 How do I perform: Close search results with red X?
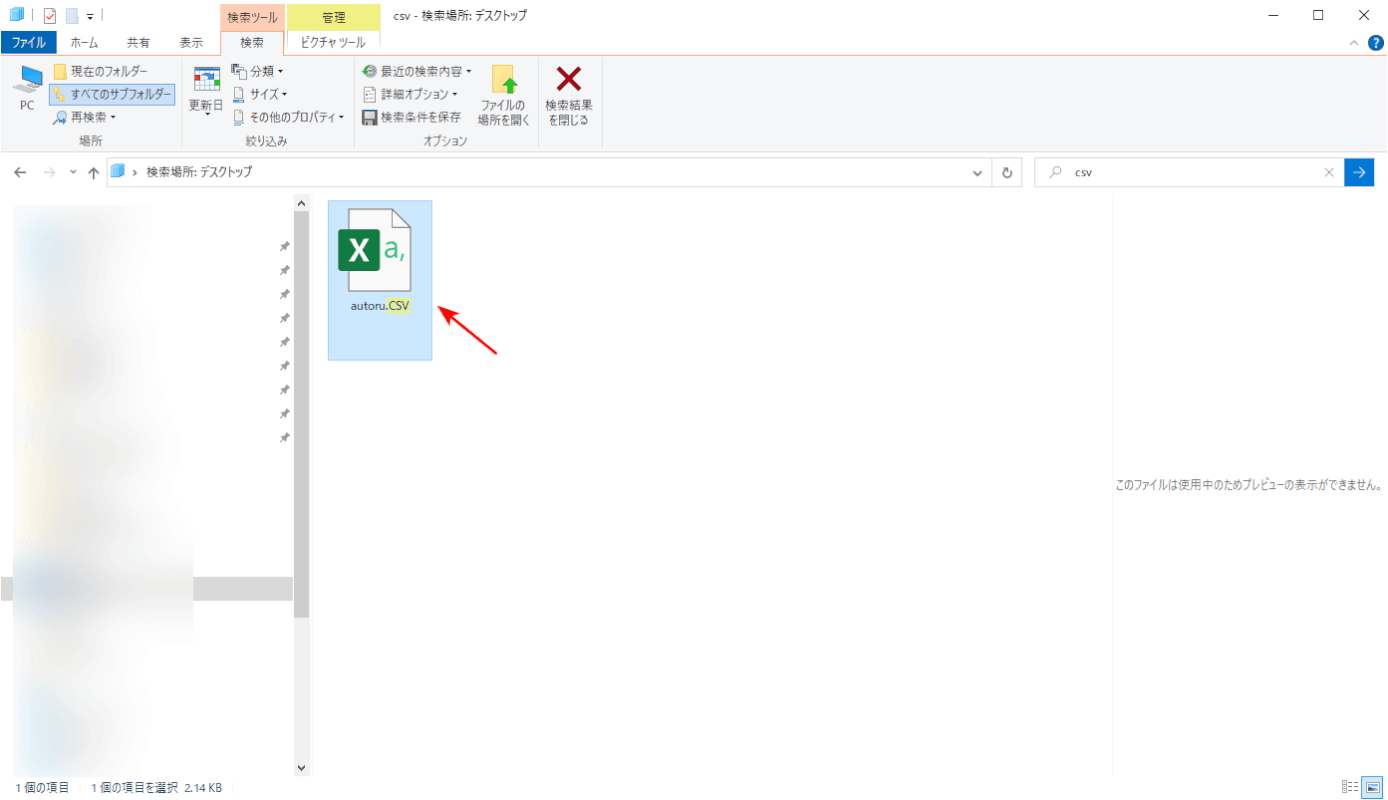(x=568, y=95)
